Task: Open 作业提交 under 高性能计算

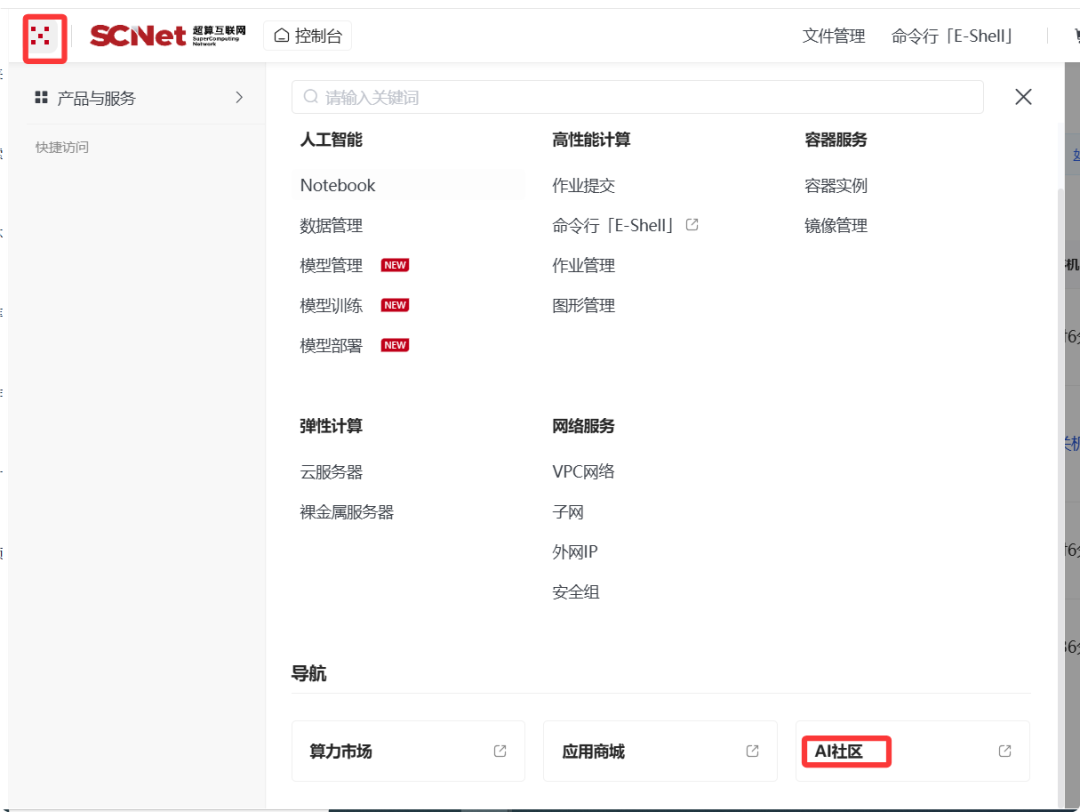Action: [x=583, y=185]
